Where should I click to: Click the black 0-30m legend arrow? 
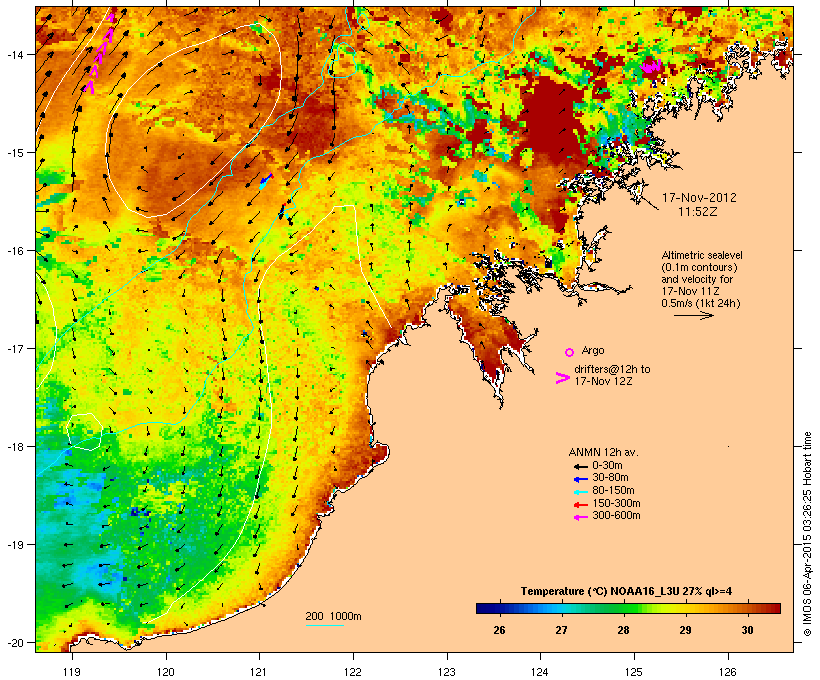[581, 467]
